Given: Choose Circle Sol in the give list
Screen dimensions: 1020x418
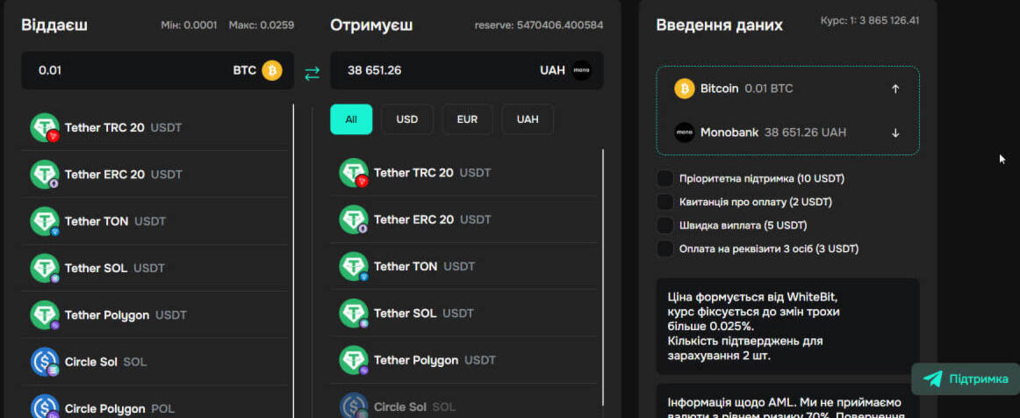Looking at the screenshot, I should 91,362.
